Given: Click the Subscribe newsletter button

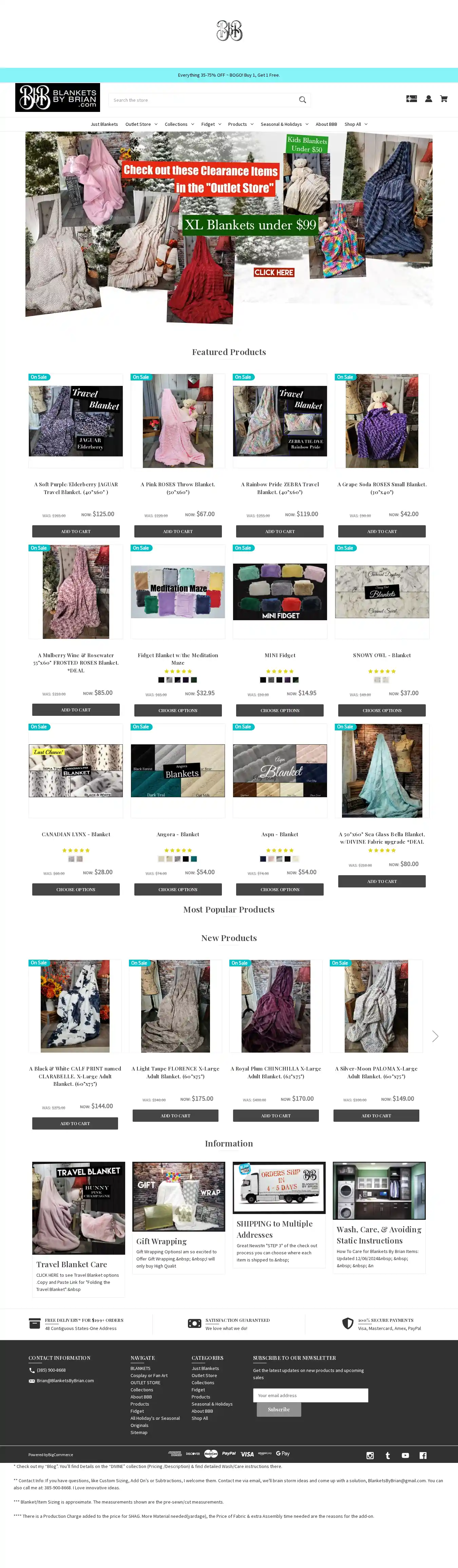Looking at the screenshot, I should click(x=278, y=1410).
